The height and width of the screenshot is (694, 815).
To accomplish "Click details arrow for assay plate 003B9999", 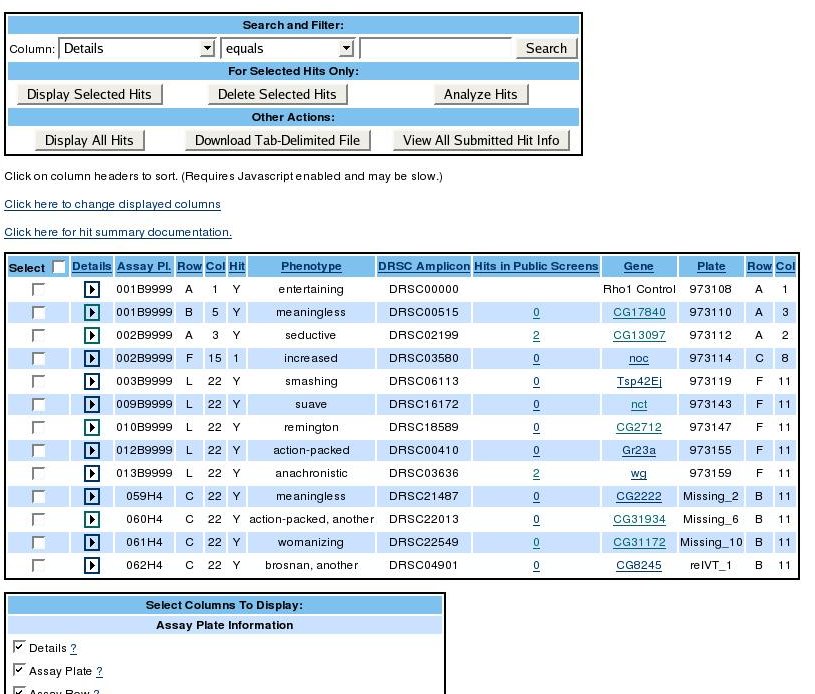I will (92, 381).
